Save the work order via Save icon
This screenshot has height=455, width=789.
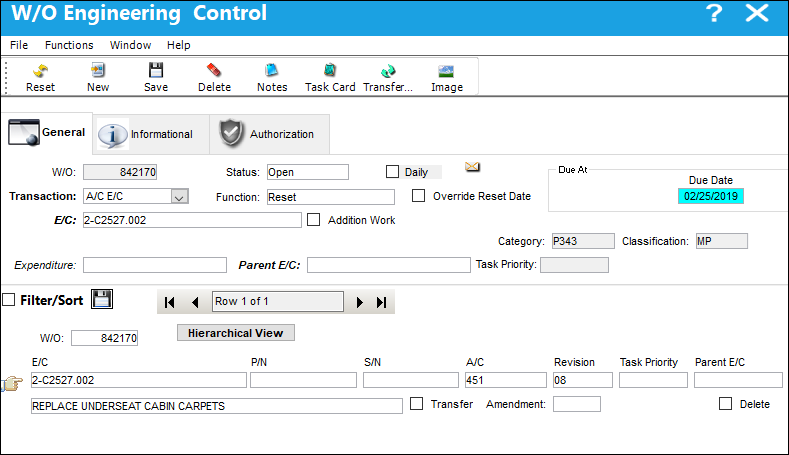tap(156, 70)
